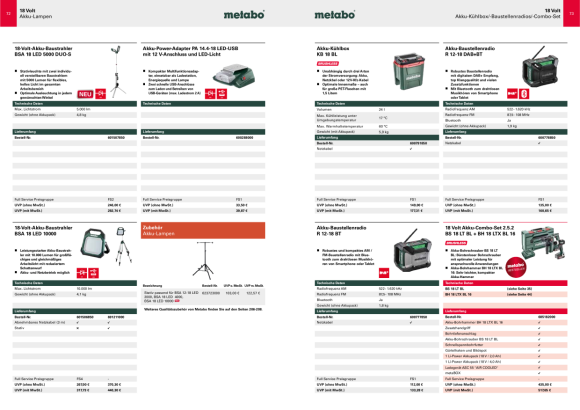Click the Akku-Kühlbox KB 18 BL product image
This screenshot has width=580, height=410.
409,71
